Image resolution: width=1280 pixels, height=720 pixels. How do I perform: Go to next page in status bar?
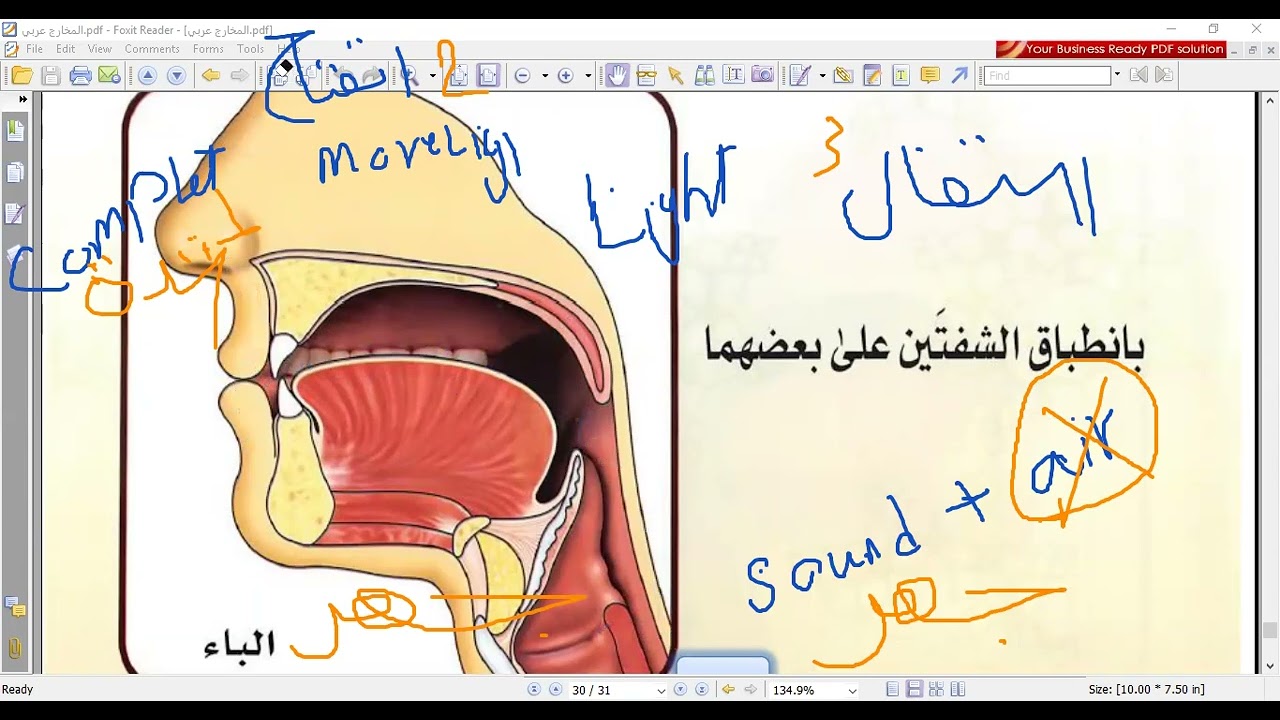[x=680, y=690]
